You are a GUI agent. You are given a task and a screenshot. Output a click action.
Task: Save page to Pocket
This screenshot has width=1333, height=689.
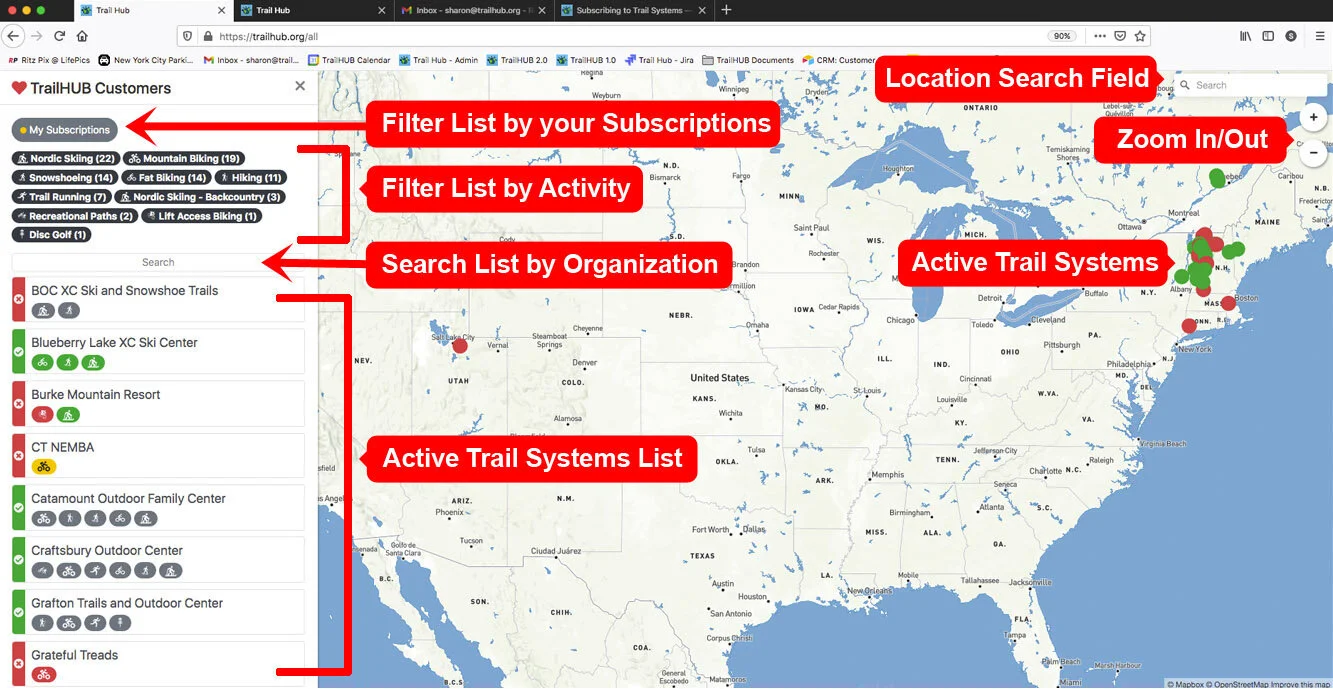point(1120,35)
